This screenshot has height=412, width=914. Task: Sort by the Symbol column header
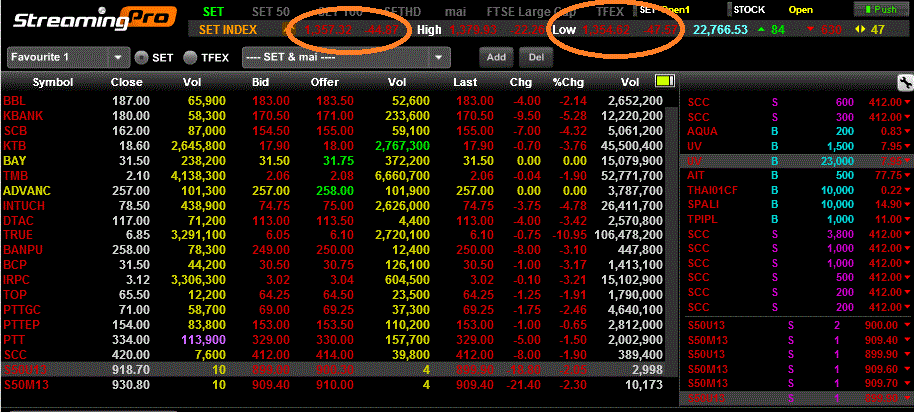tap(52, 82)
